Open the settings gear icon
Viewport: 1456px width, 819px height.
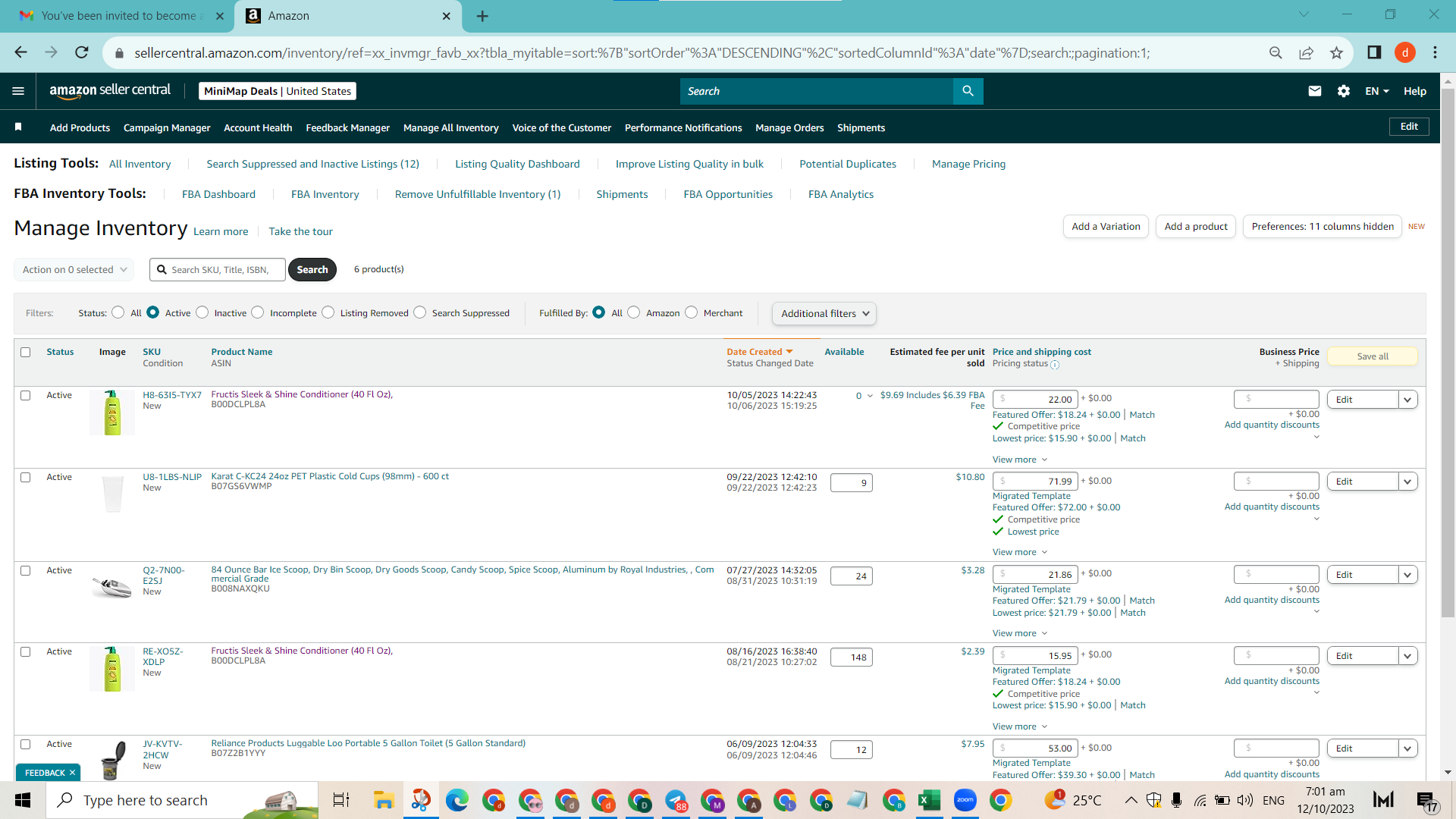click(1344, 91)
